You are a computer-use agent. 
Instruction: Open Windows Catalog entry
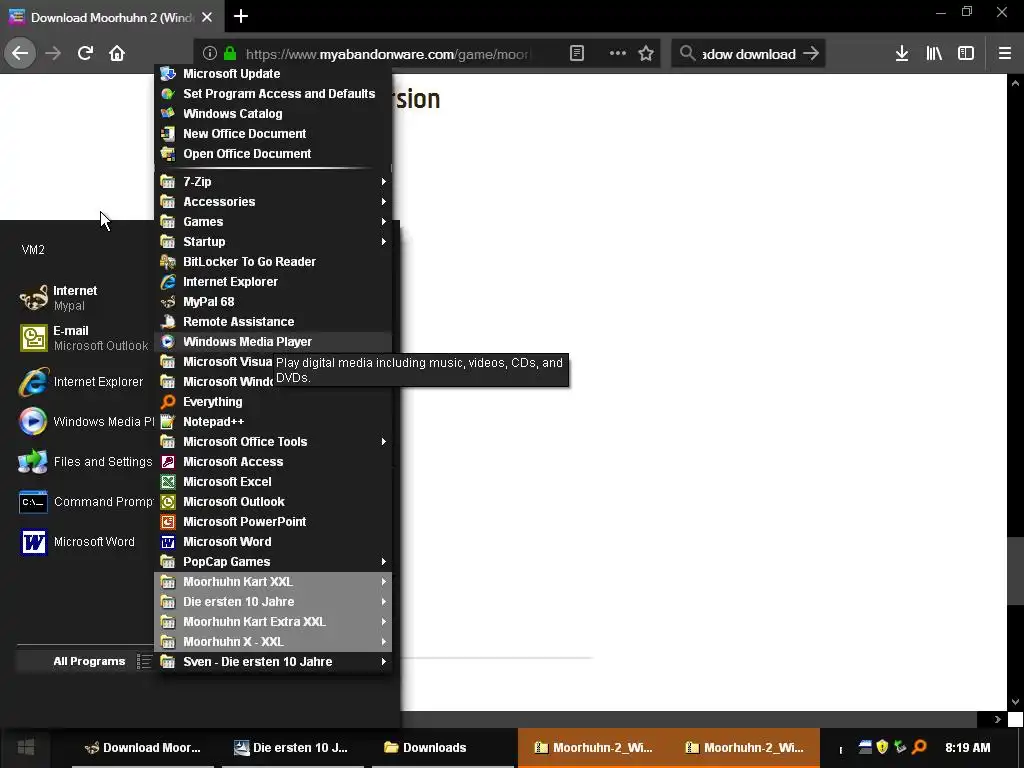[273, 114]
